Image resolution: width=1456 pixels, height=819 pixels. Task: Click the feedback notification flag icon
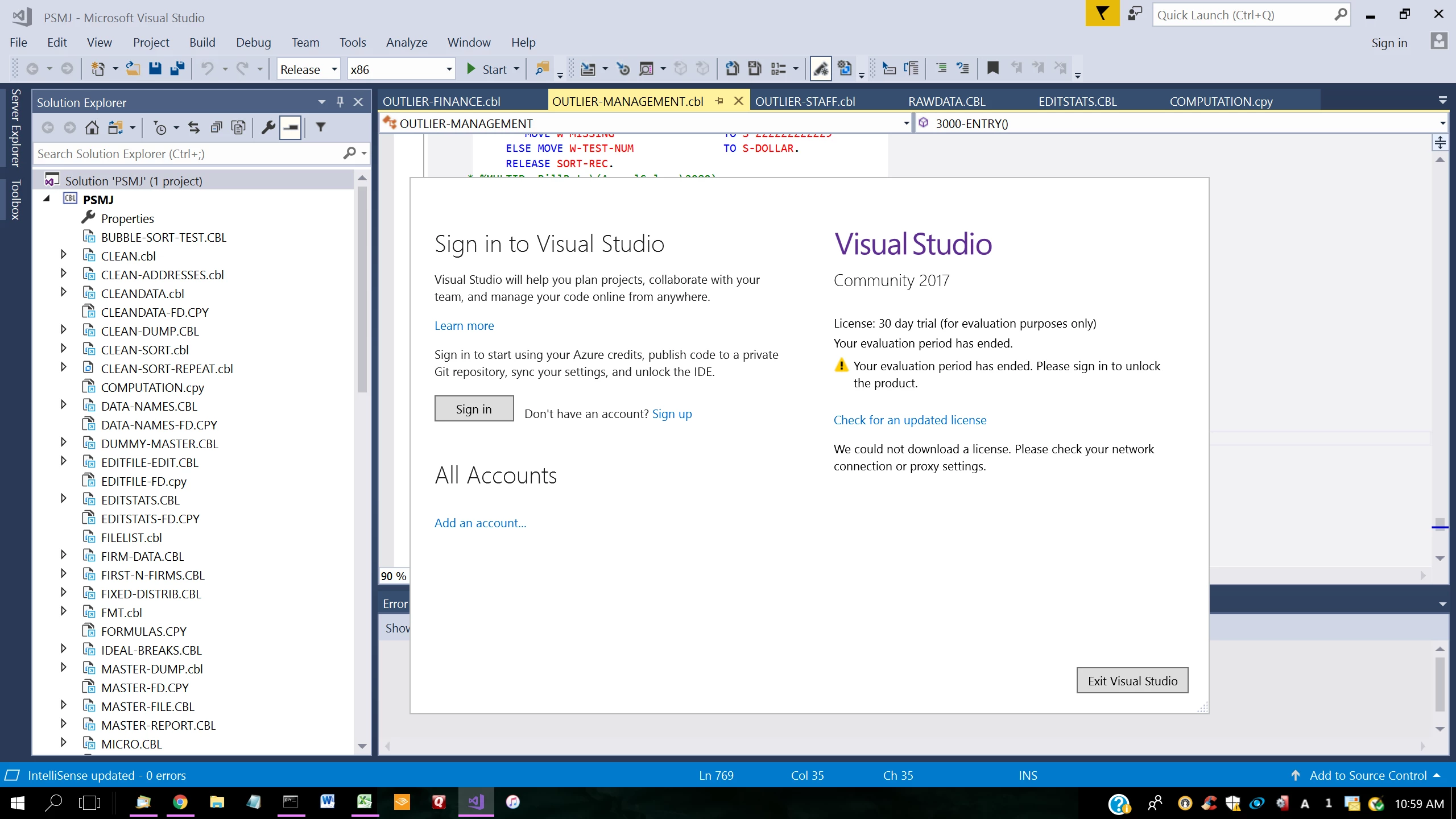pos(1102,14)
